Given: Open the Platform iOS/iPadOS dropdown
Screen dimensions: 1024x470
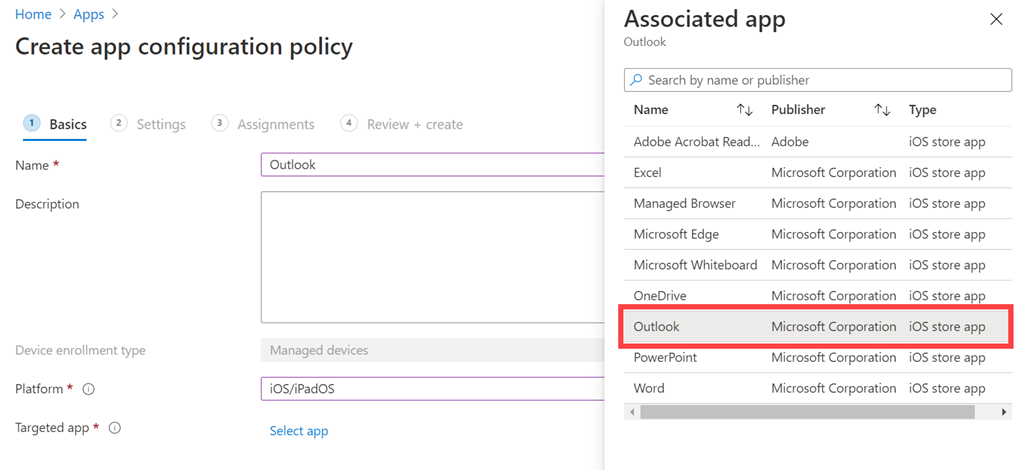Looking at the screenshot, I should click(430, 389).
